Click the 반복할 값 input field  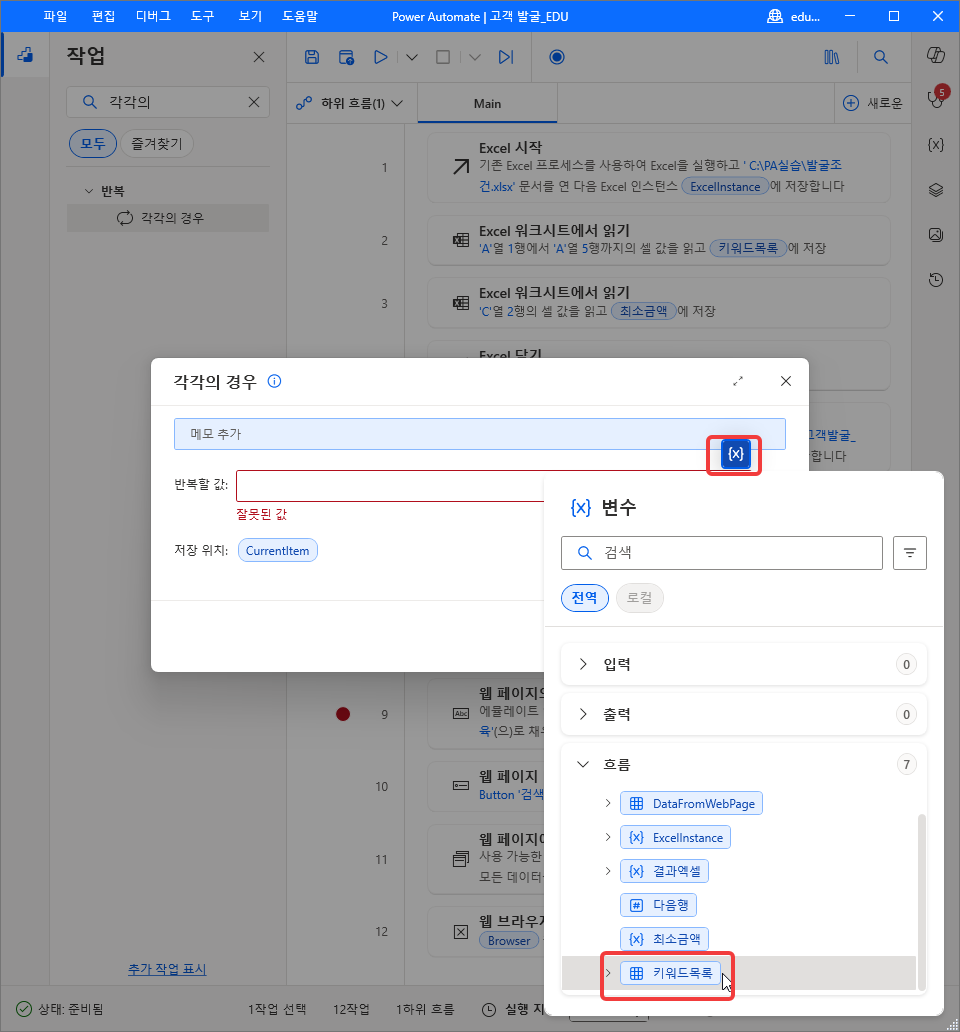[390, 486]
